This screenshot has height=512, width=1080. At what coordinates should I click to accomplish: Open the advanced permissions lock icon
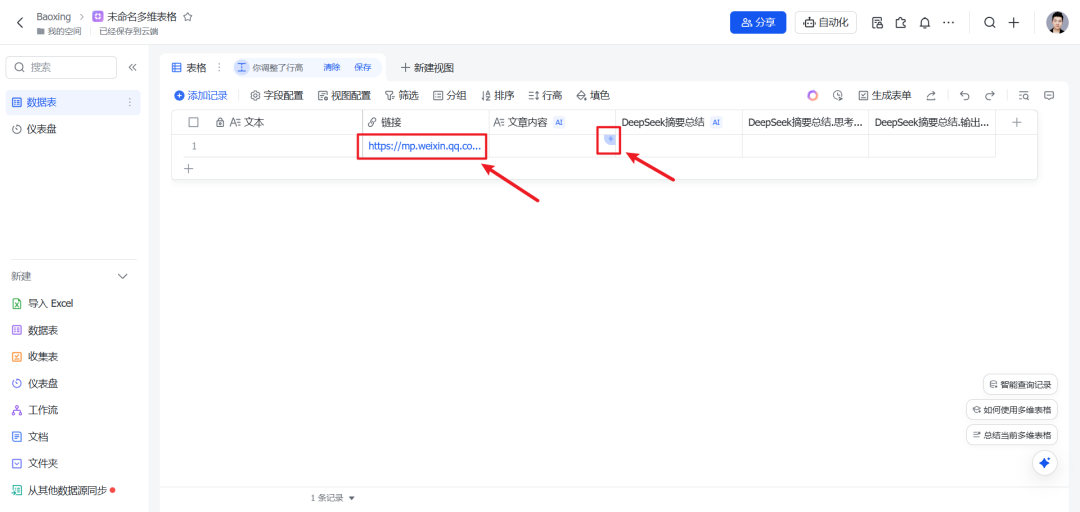click(x=878, y=23)
